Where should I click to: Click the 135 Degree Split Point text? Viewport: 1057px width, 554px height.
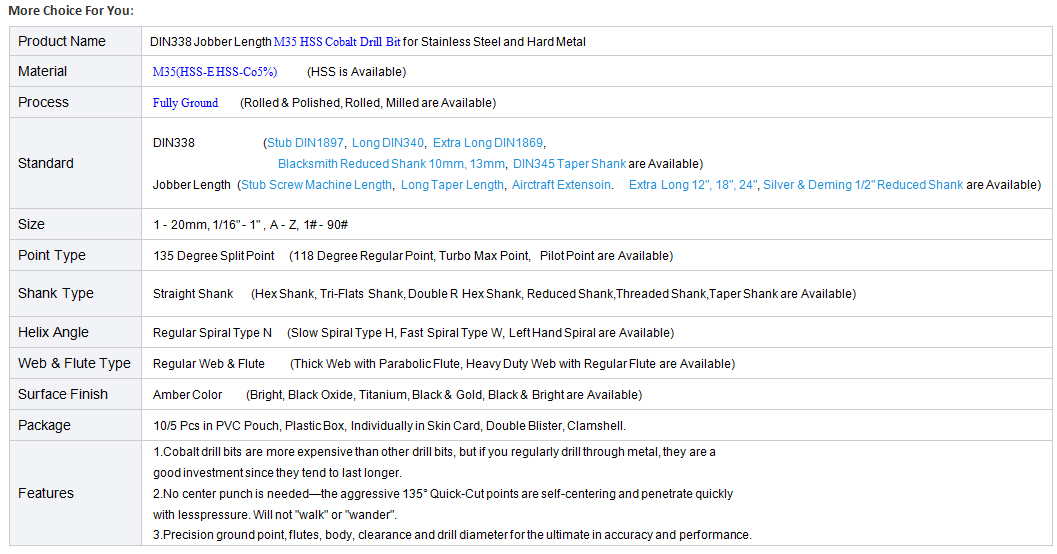(213, 256)
